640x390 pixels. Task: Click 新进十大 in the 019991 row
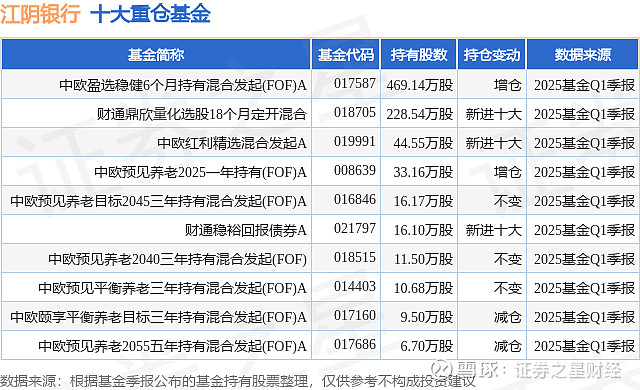click(x=494, y=143)
